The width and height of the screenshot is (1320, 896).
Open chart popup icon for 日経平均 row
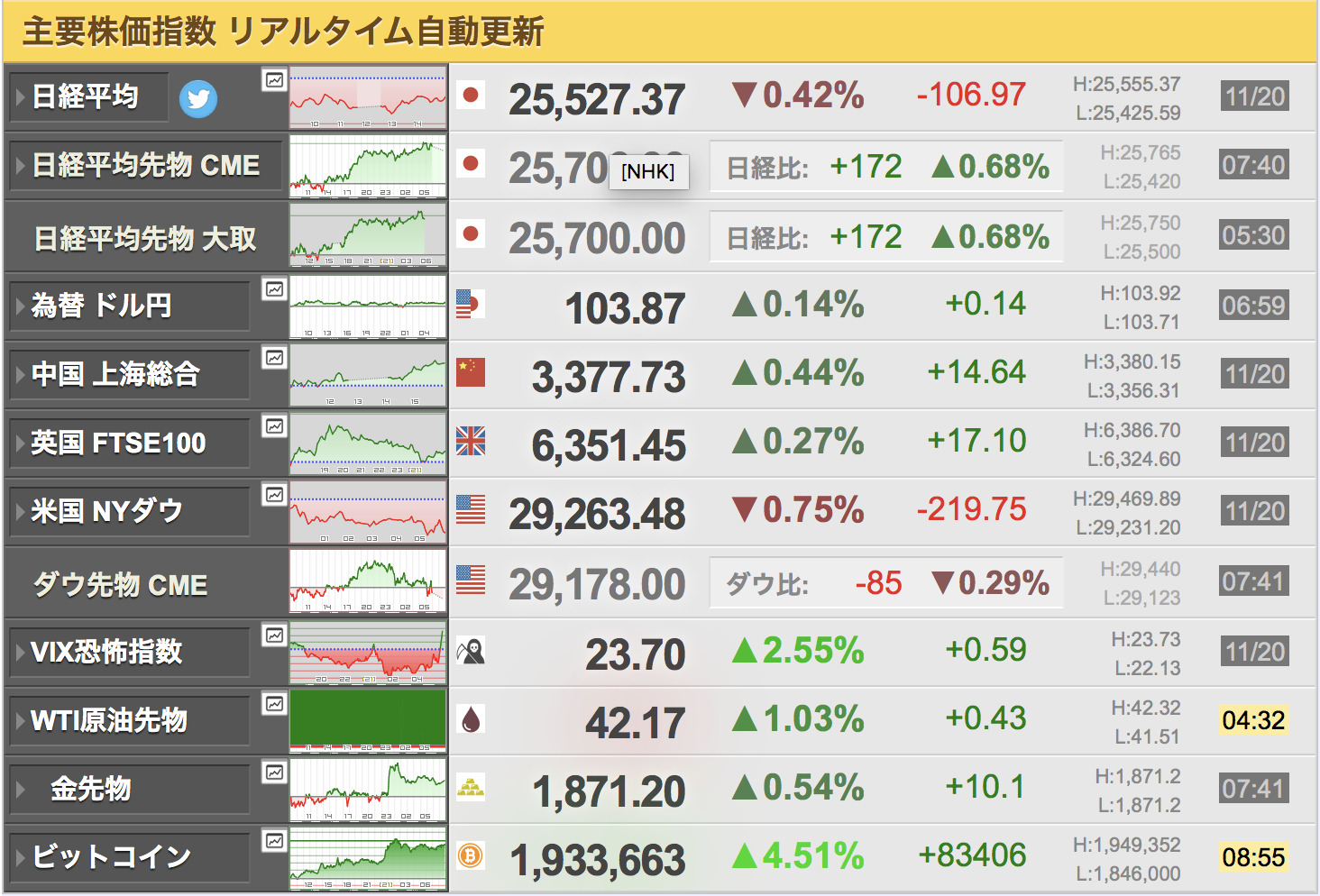coord(275,80)
